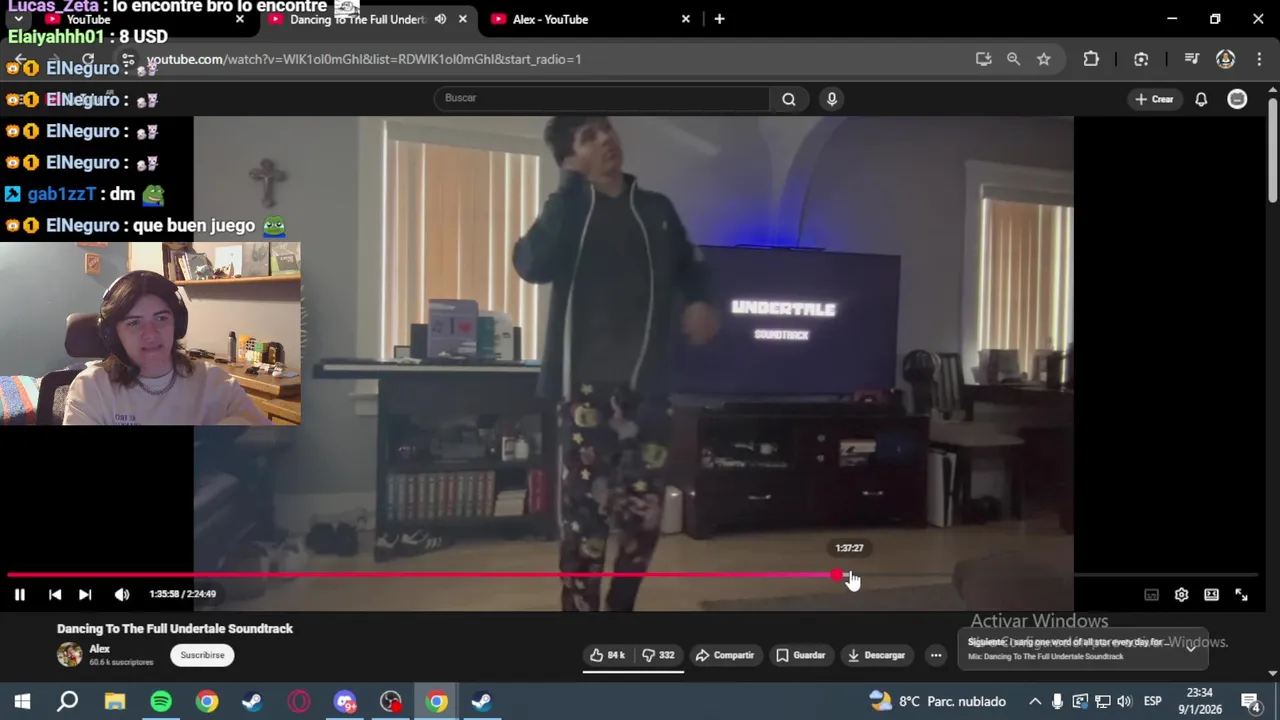Skip to the next video
The height and width of the screenshot is (720, 1280).
[x=85, y=594]
